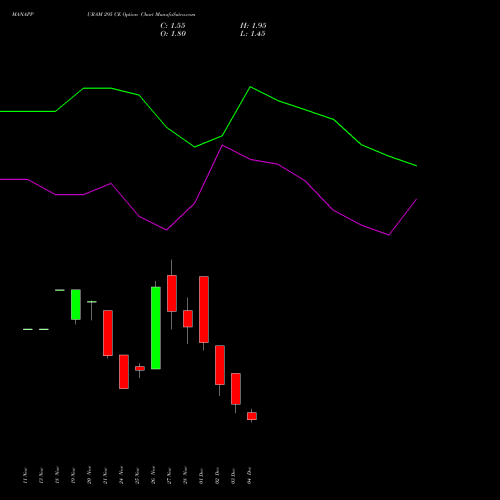This screenshot has width=500, height=500.
Task: Click the red candle for 02 Dec
Action: coord(220,365)
